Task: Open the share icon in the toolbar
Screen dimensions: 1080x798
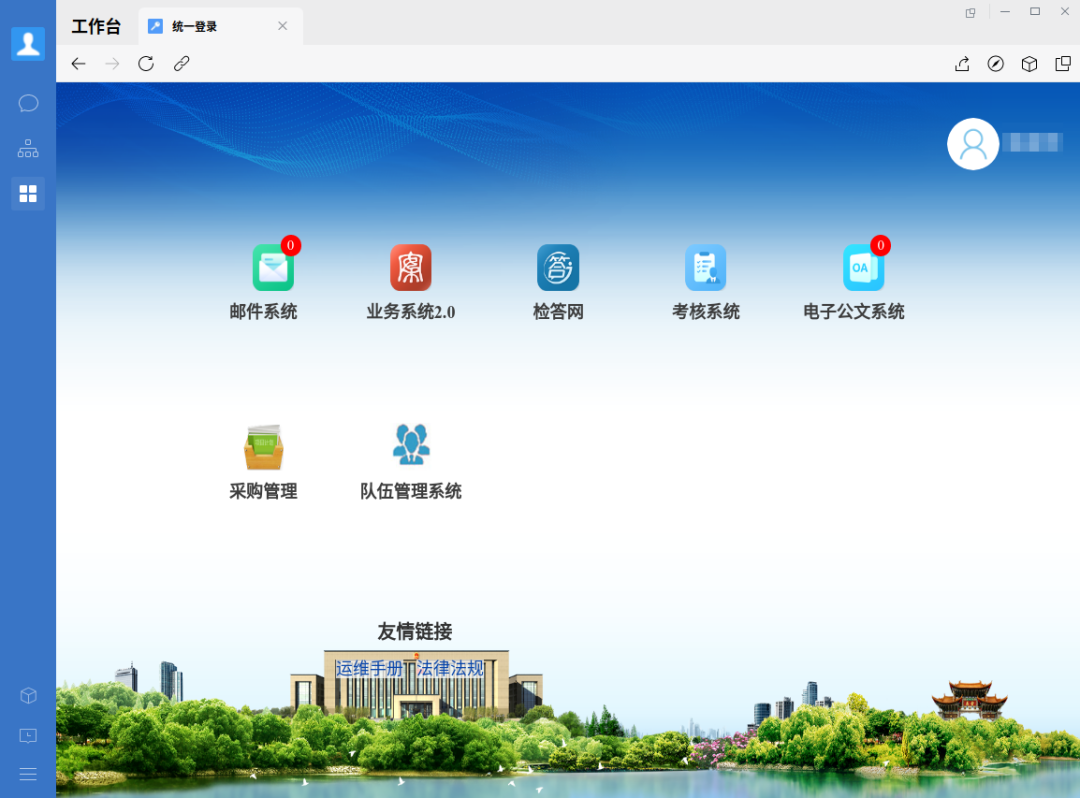Action: pos(961,63)
